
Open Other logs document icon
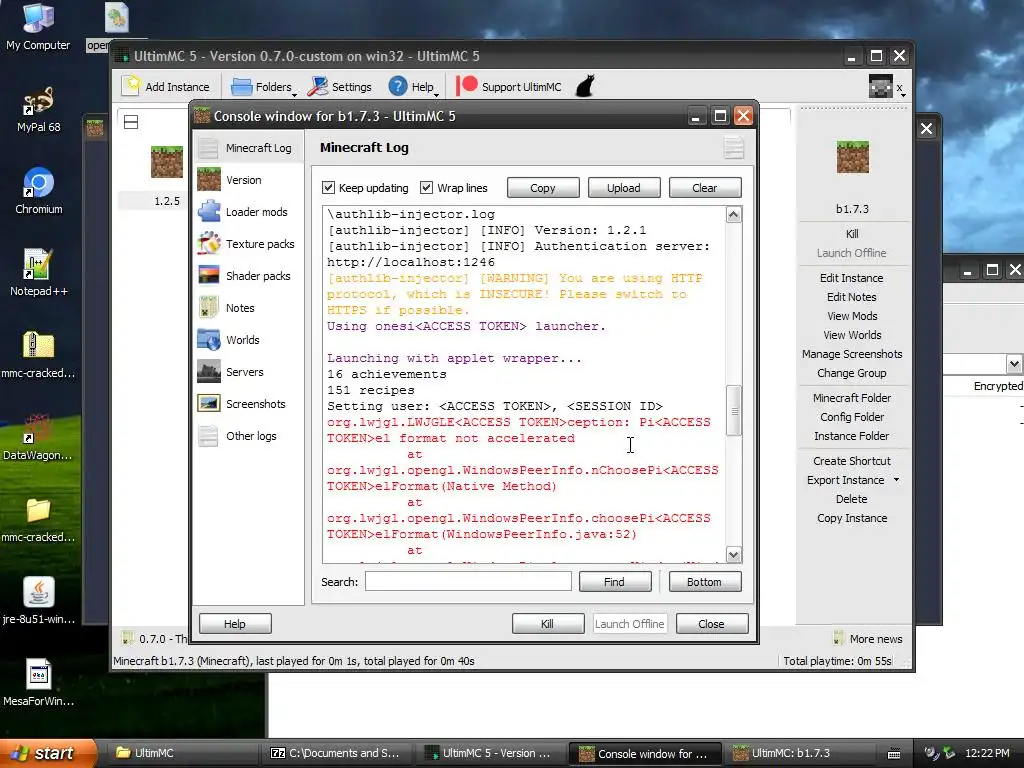tap(208, 436)
